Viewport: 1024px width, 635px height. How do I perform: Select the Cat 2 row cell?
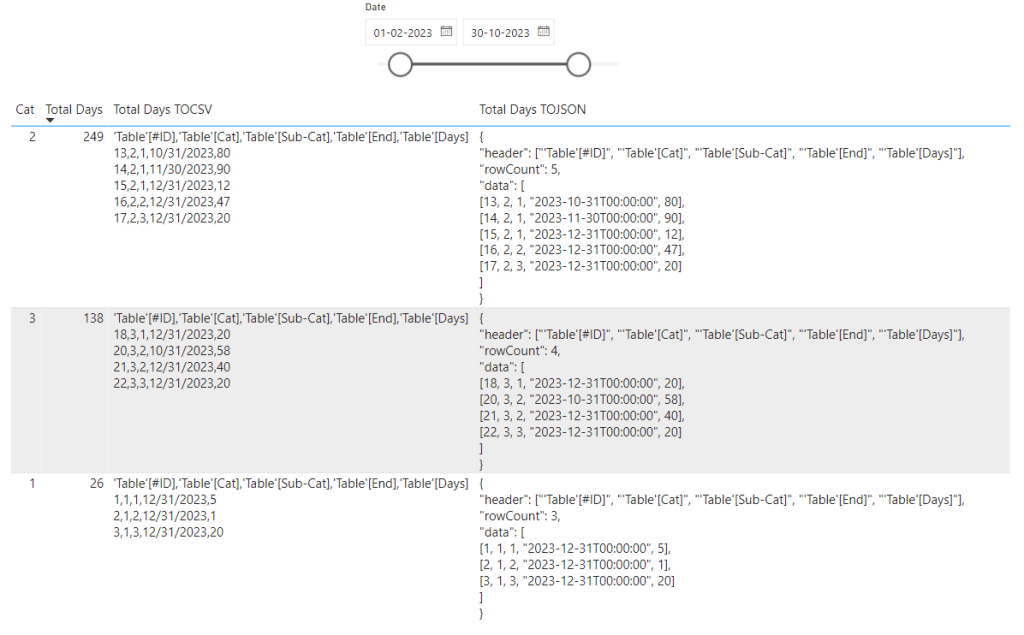[x=31, y=137]
